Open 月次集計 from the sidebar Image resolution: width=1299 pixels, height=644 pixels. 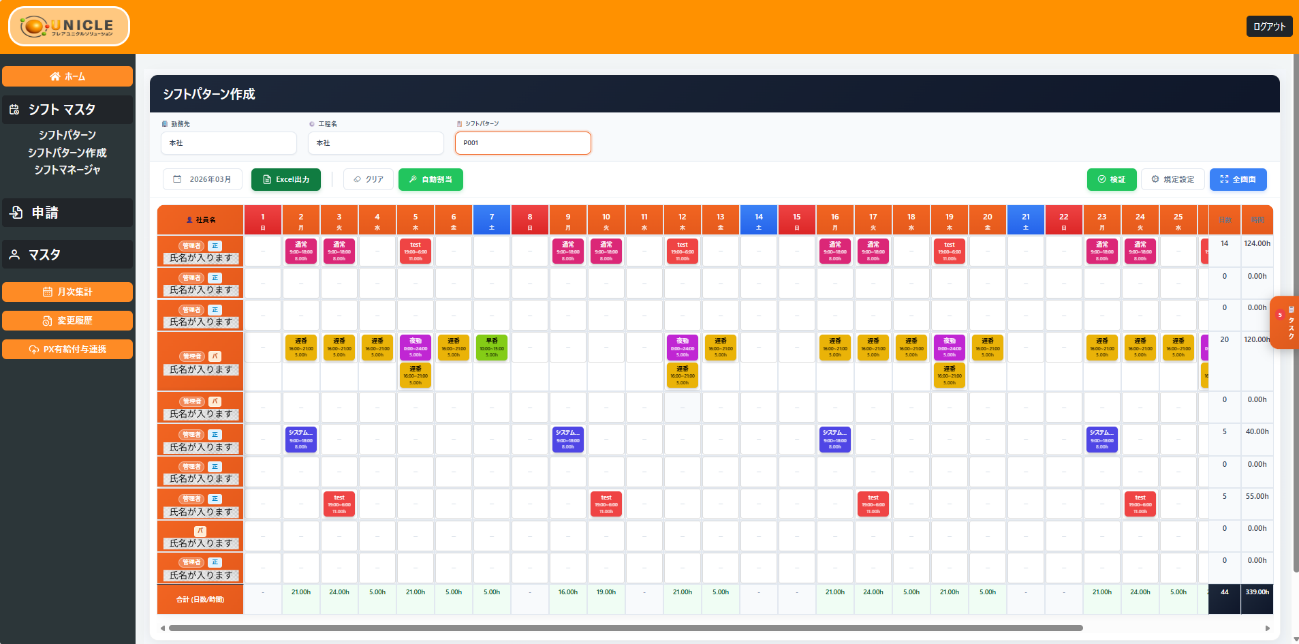pyautogui.click(x=67, y=292)
